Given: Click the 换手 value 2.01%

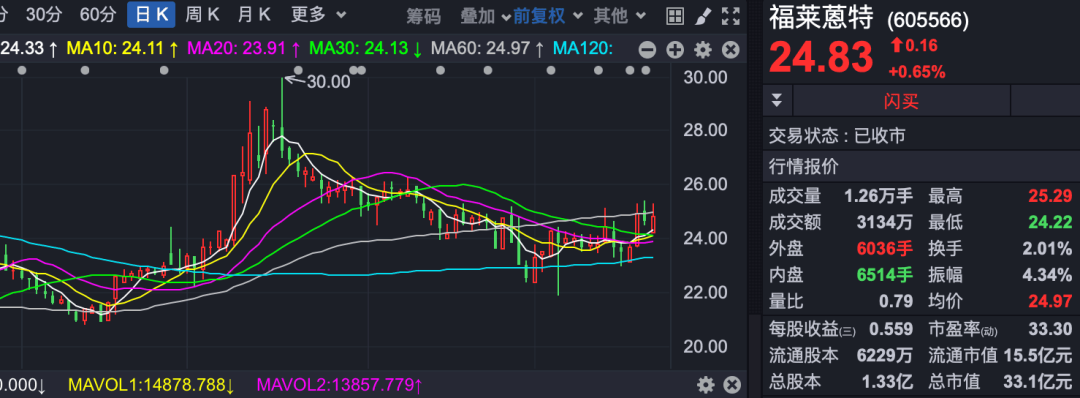Looking at the screenshot, I should click(1048, 249).
